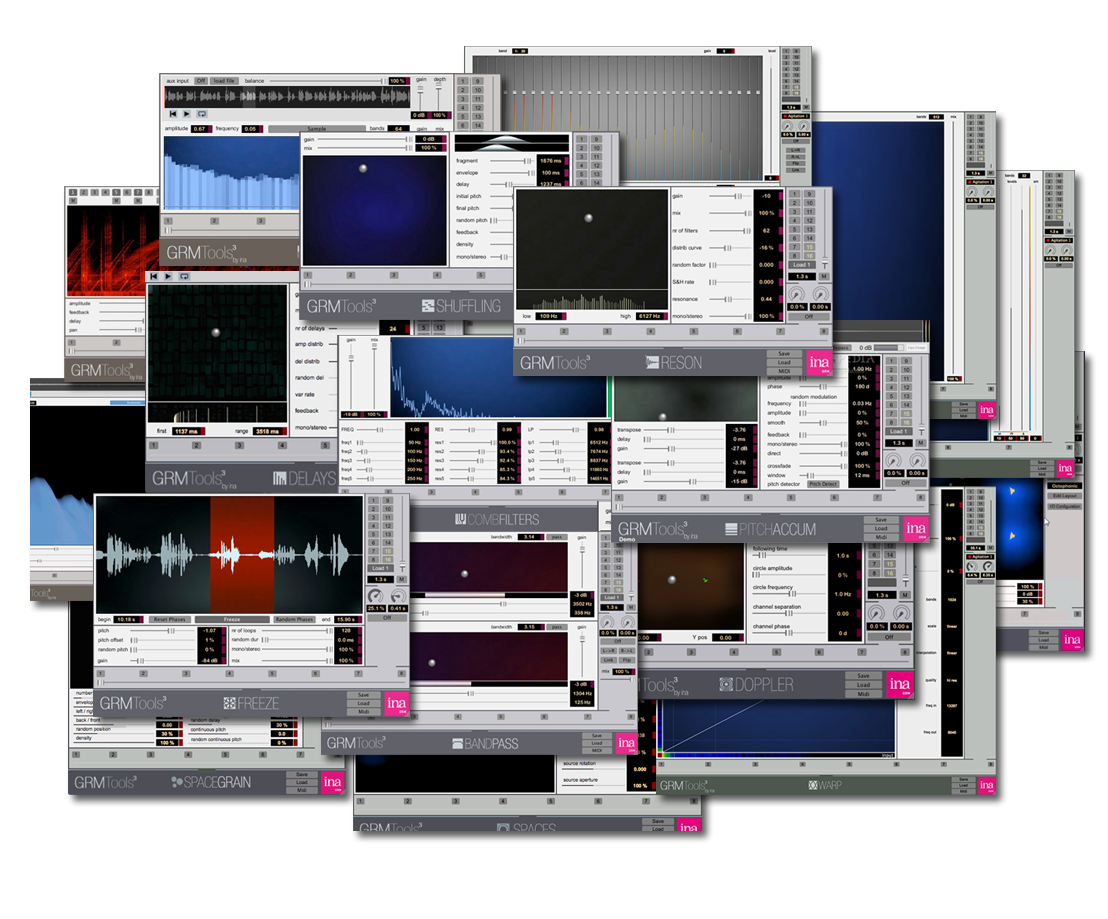This screenshot has height=919, width=1108.
Task: Click MIDI in the Reson window
Action: (784, 371)
